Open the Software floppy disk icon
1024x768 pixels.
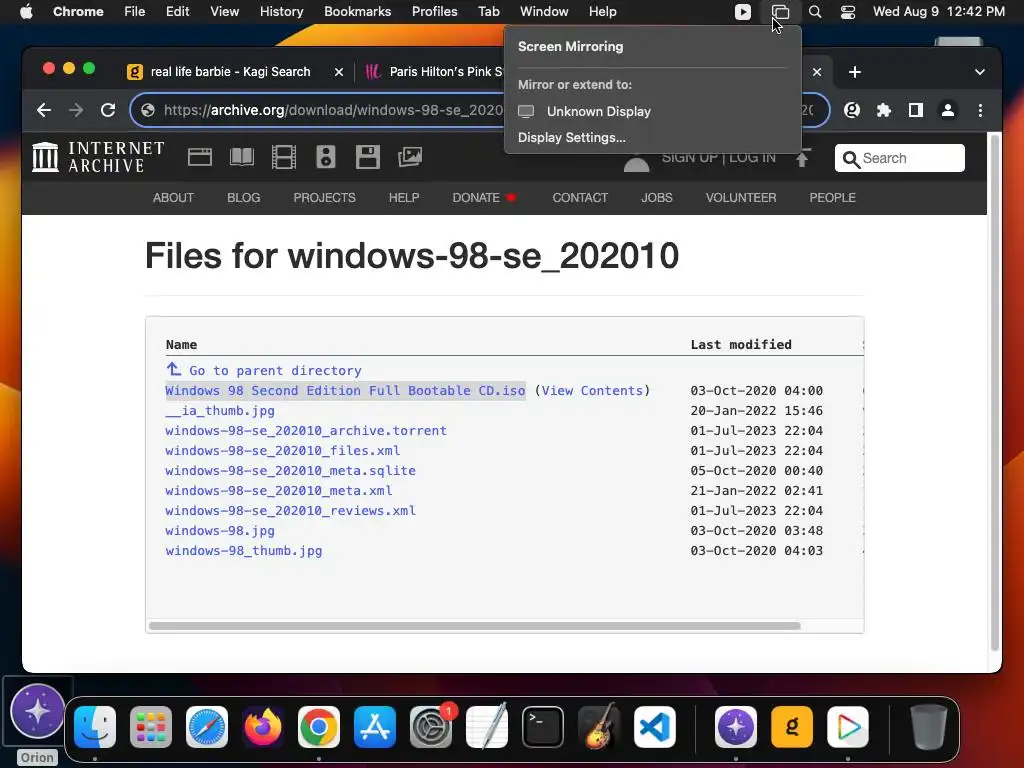(x=368, y=157)
